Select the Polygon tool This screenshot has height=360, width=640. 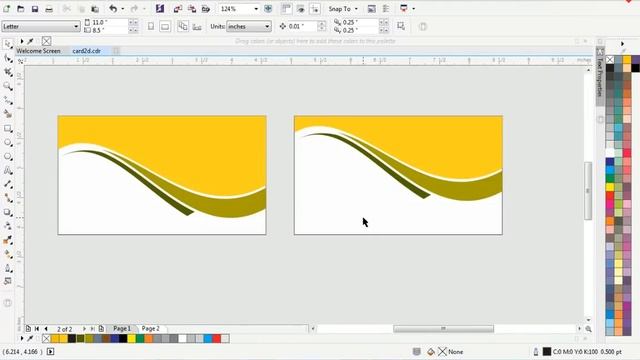pos(7,156)
